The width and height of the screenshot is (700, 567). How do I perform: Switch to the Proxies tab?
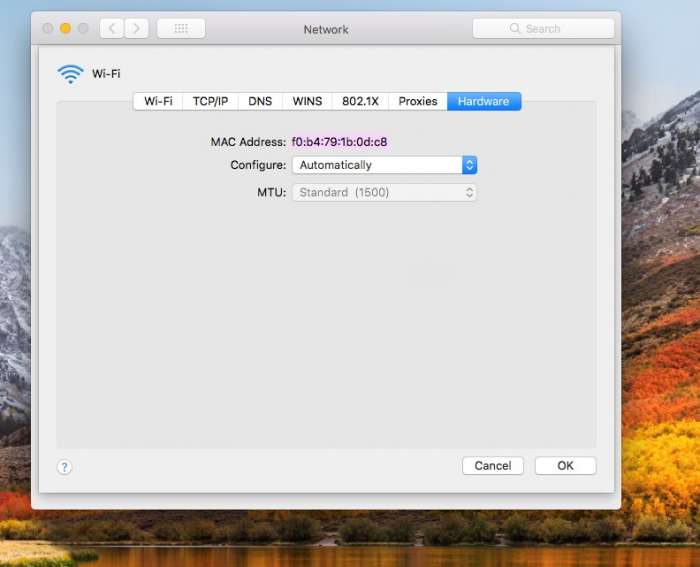tap(418, 101)
